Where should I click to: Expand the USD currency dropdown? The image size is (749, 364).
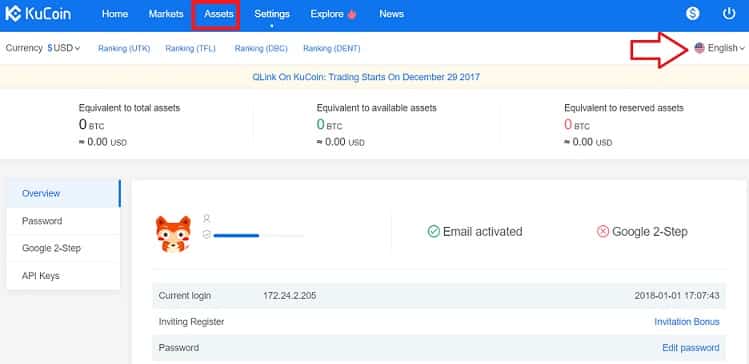point(64,48)
